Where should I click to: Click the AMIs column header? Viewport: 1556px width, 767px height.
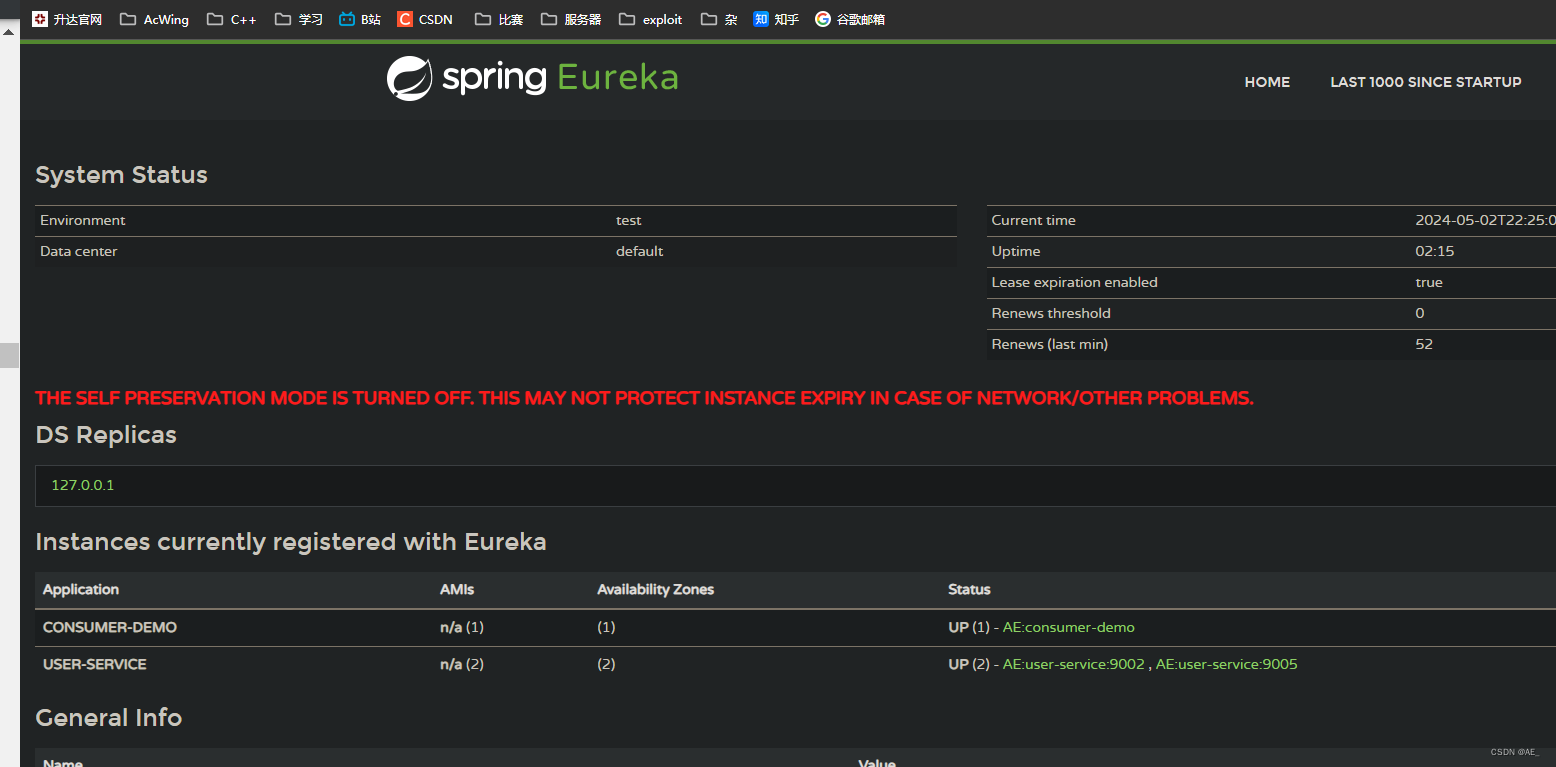457,589
